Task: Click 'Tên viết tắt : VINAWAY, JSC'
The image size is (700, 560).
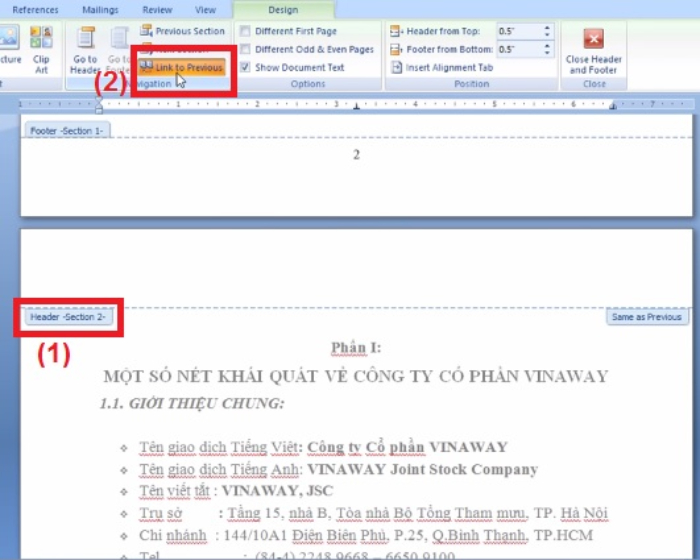Action: click(236, 491)
